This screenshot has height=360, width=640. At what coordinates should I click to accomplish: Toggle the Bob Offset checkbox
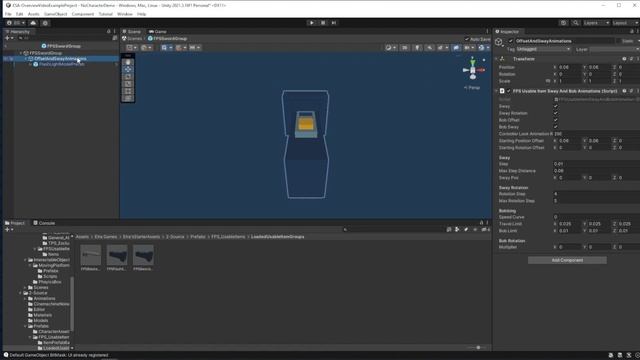[556, 120]
